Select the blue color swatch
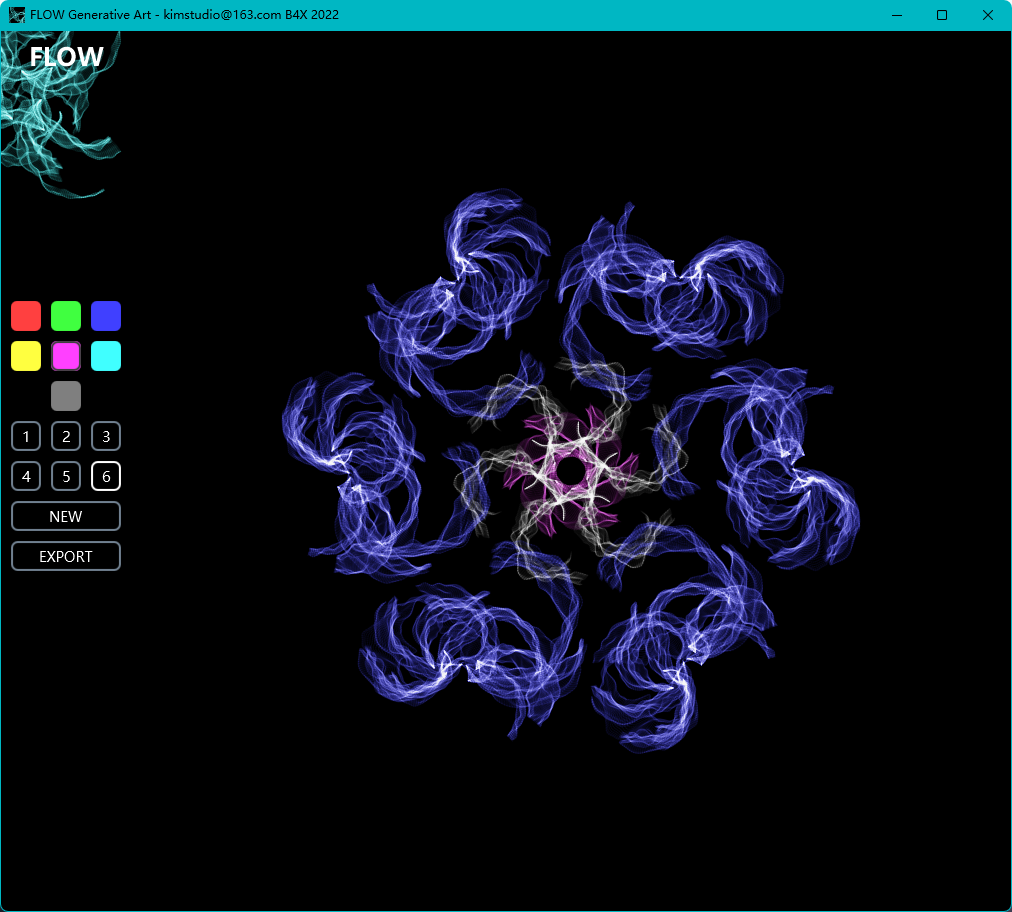The width and height of the screenshot is (1012, 912). pos(106,316)
